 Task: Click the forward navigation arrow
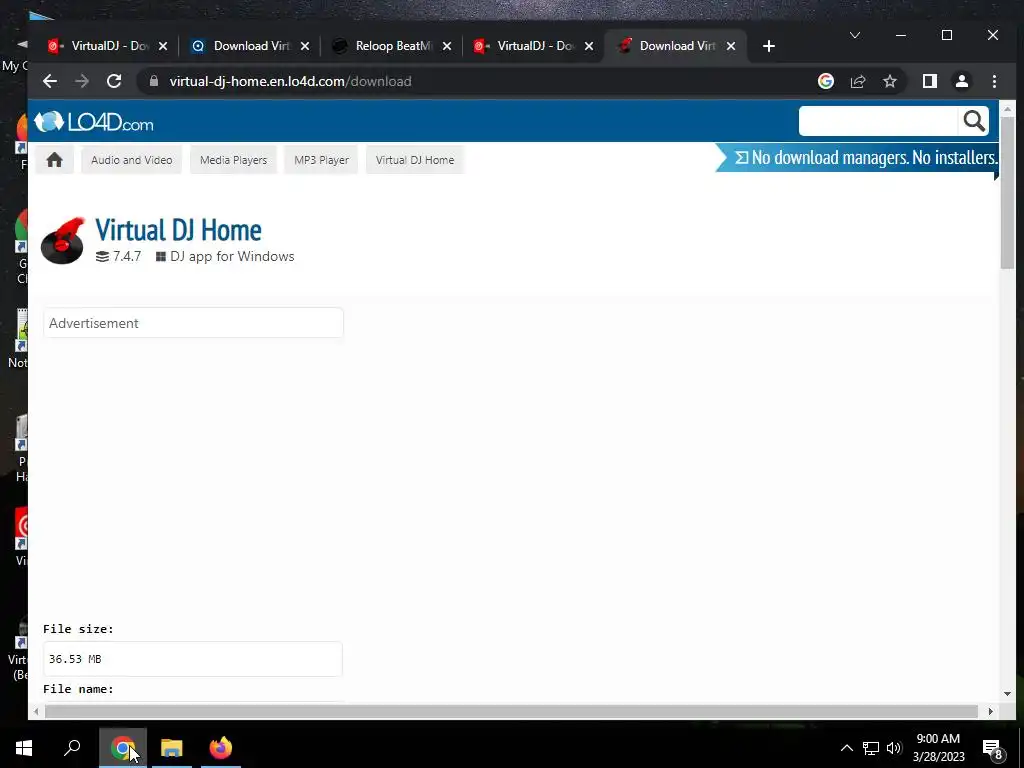(x=82, y=81)
